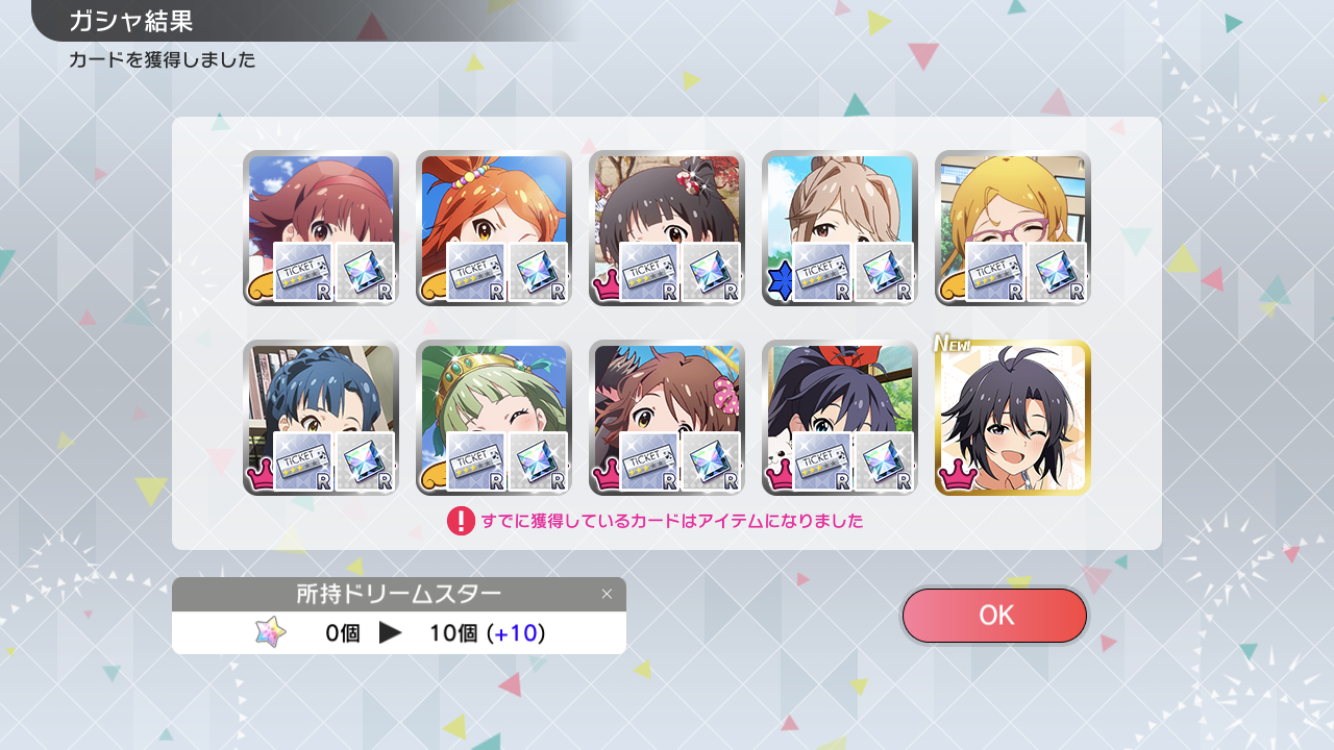The image size is (1334, 750).
Task: Select the brown-haired girl with pink bow card
Action: 666,417
